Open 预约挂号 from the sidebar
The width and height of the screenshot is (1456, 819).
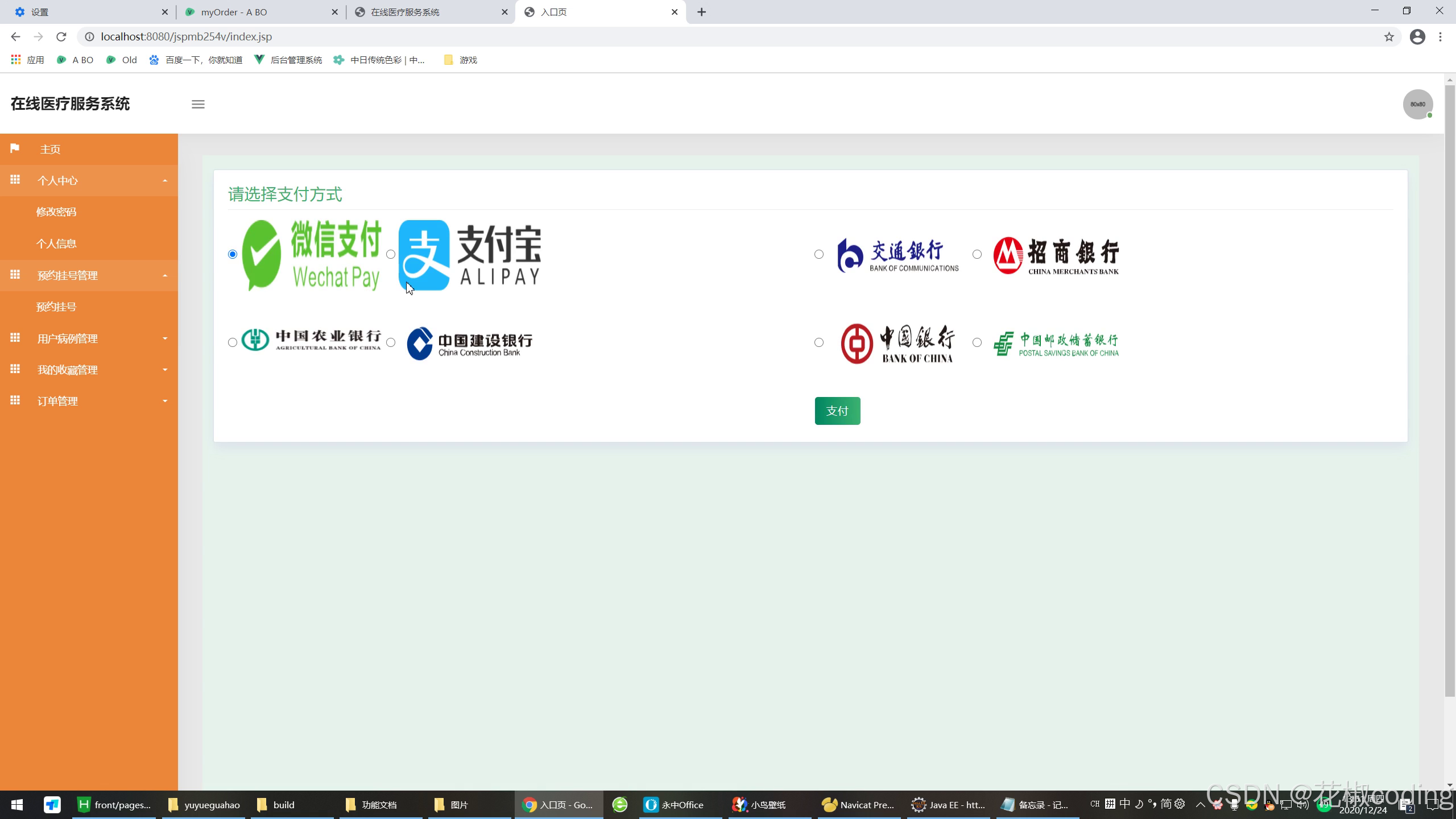pos(56,307)
